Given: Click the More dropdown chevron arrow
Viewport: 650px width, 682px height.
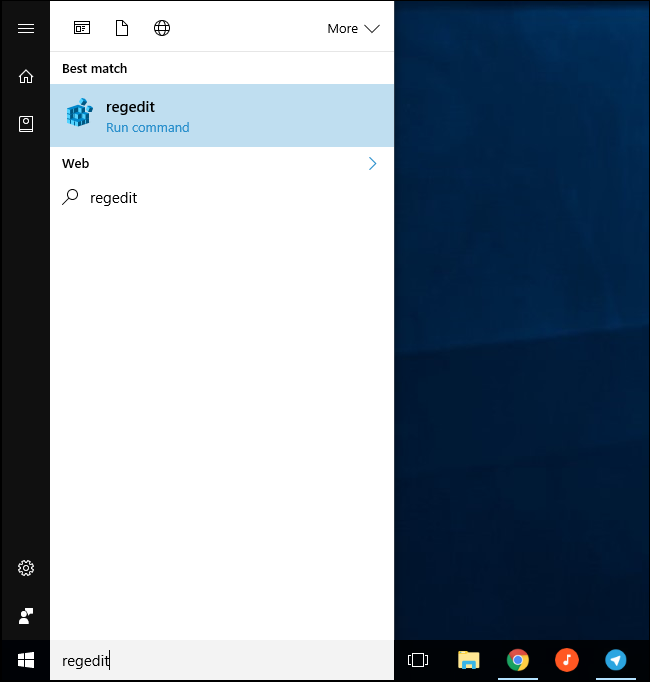Looking at the screenshot, I should [x=372, y=29].
